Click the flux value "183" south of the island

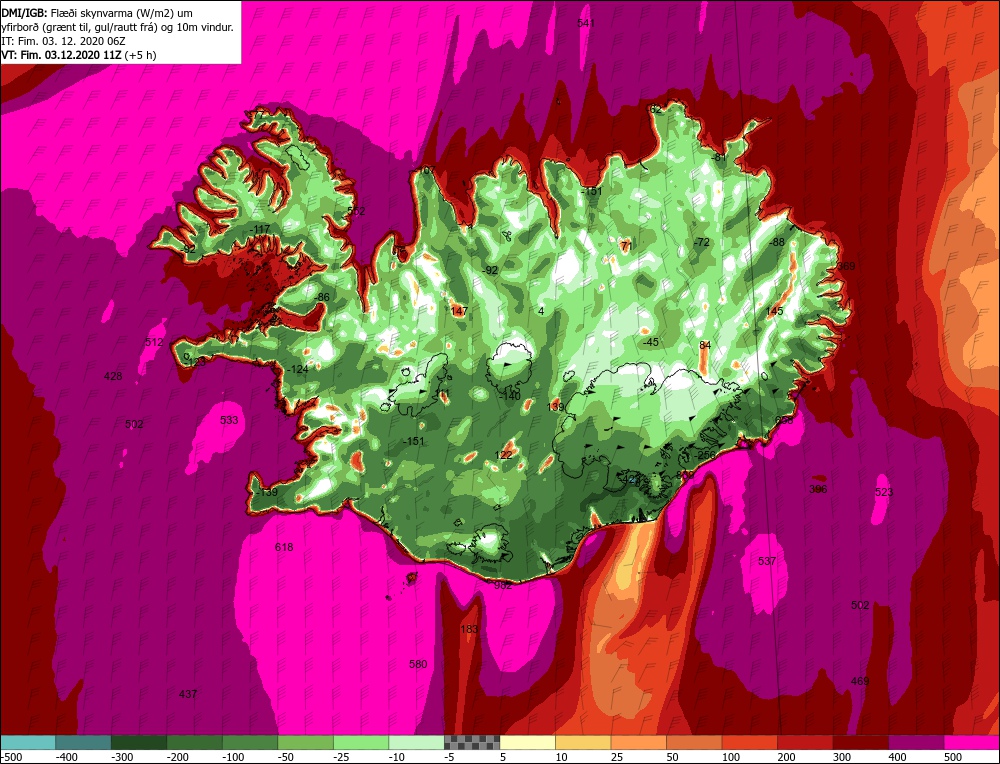(469, 629)
